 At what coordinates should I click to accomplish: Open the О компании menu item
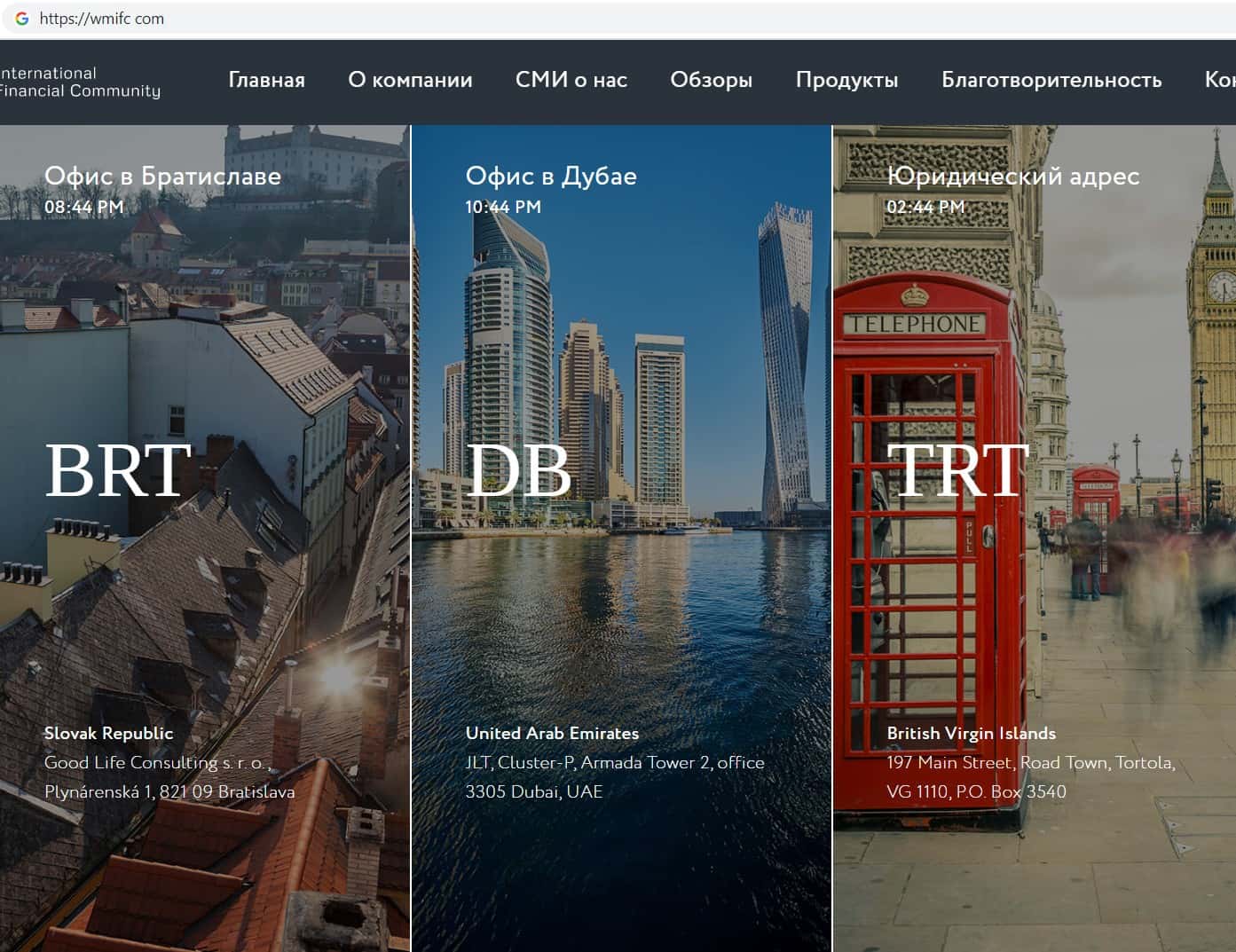(x=410, y=80)
